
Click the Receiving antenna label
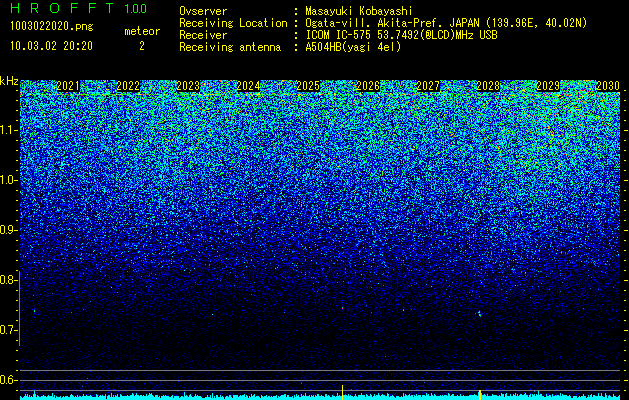(230, 47)
